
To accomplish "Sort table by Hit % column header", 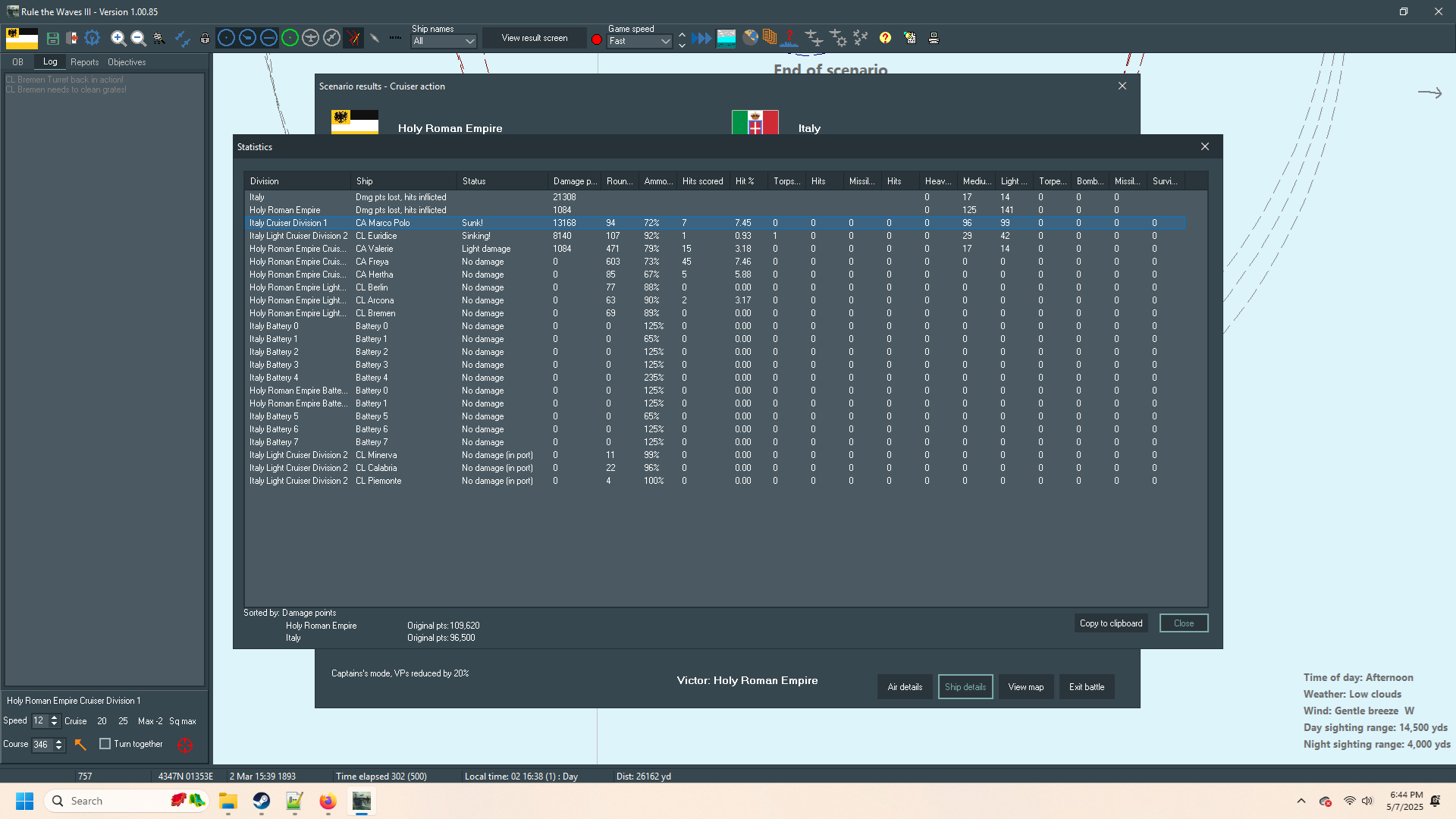I will (748, 181).
